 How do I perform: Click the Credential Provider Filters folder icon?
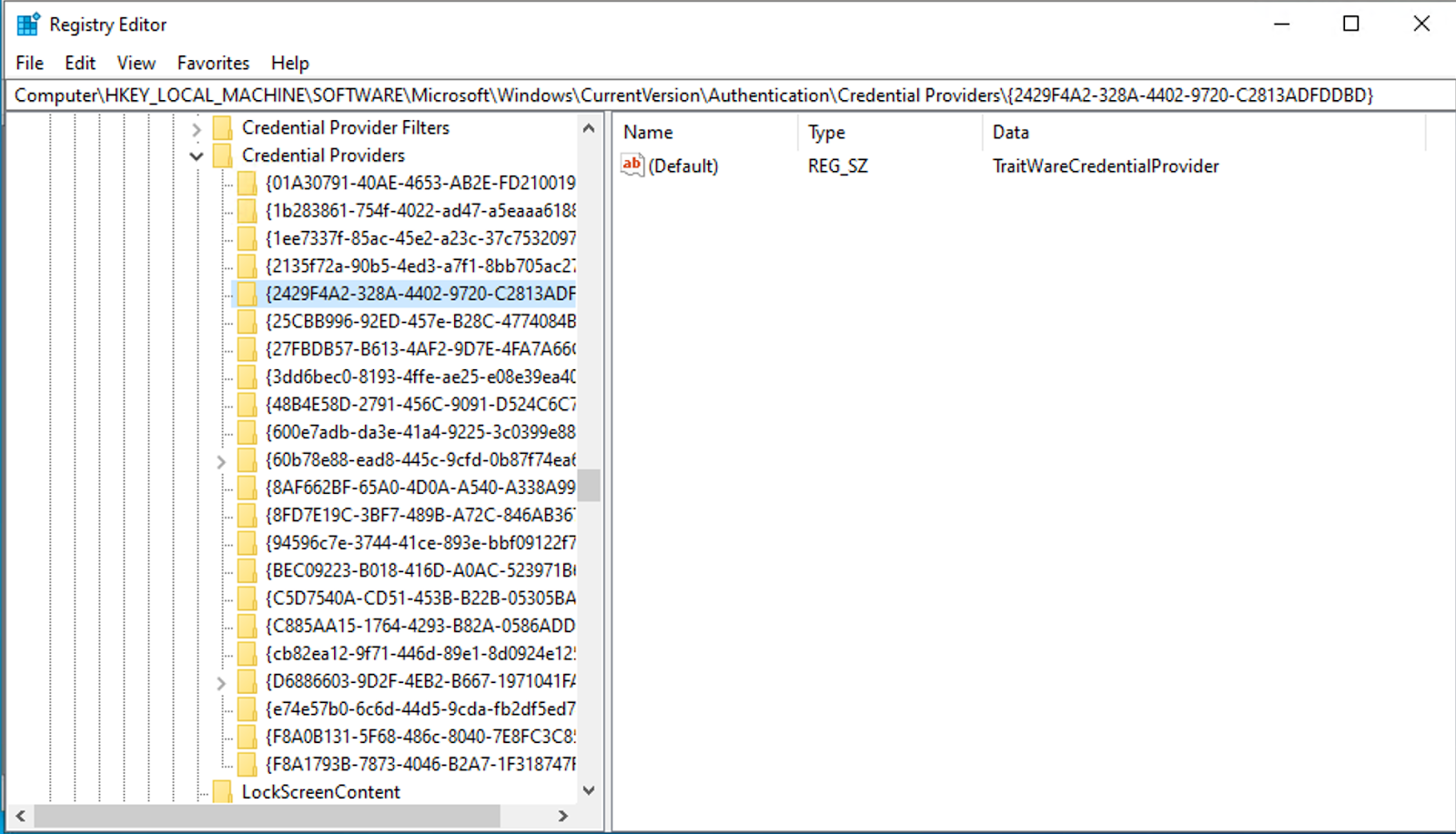click(x=223, y=128)
